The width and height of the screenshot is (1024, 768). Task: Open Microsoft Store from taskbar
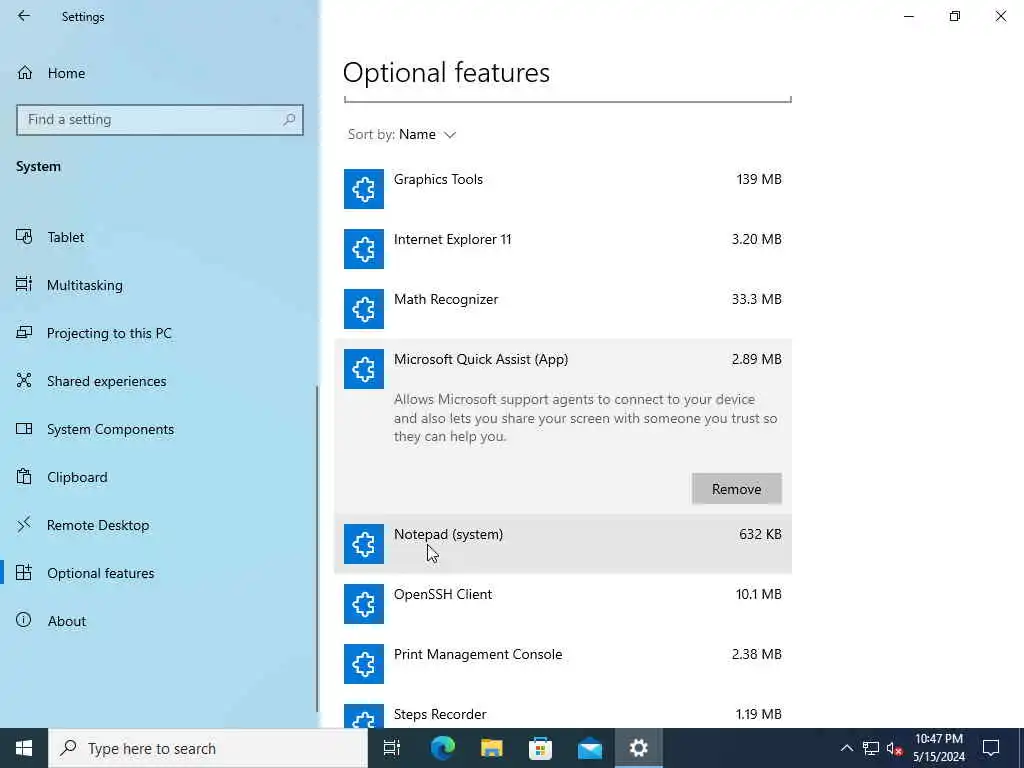point(541,748)
